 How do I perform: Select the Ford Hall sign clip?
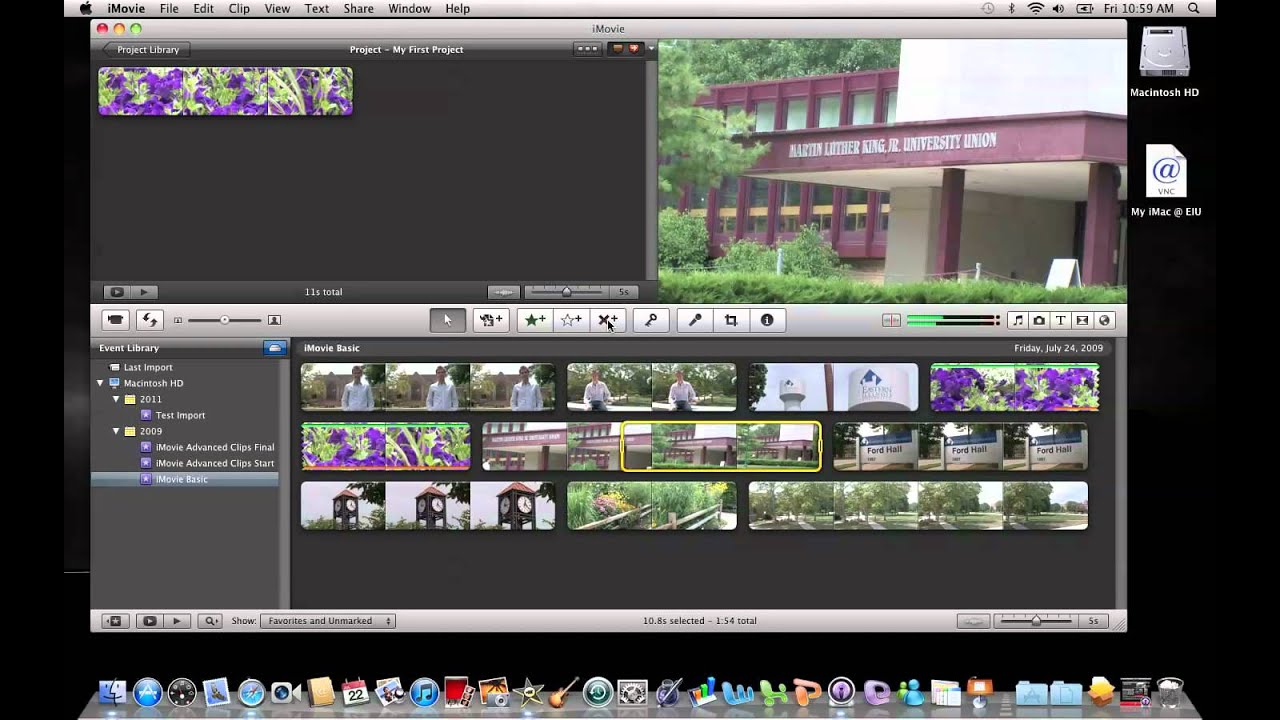[x=960, y=446]
